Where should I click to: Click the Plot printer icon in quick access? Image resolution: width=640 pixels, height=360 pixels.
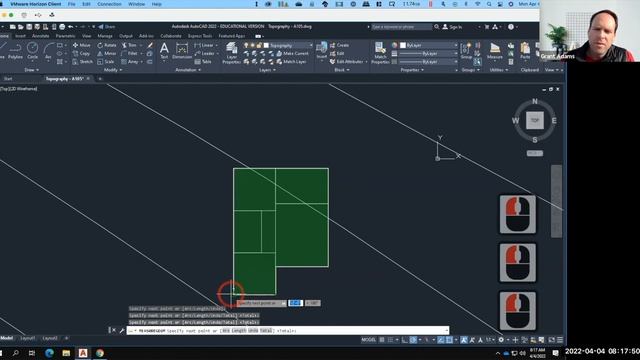(x=62, y=27)
